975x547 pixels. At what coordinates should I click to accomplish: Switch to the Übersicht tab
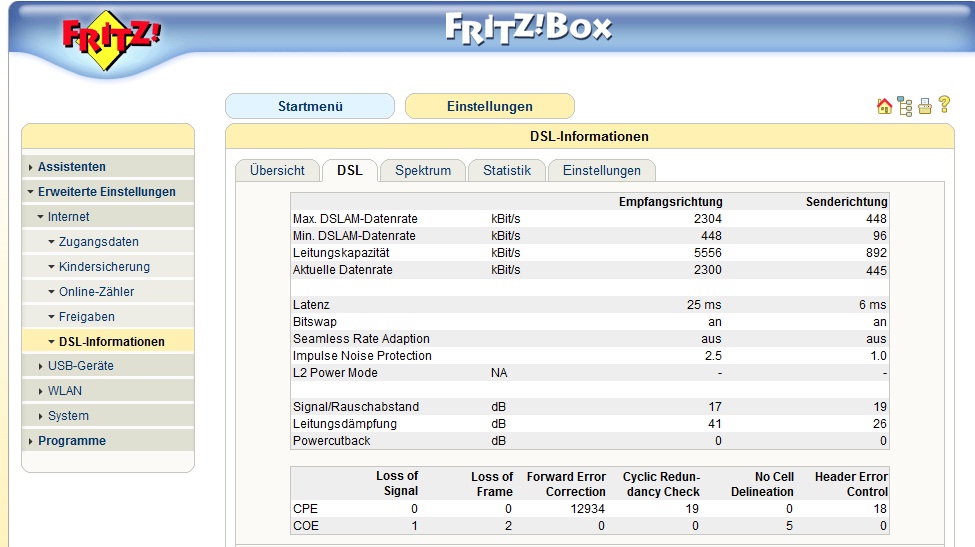(277, 170)
